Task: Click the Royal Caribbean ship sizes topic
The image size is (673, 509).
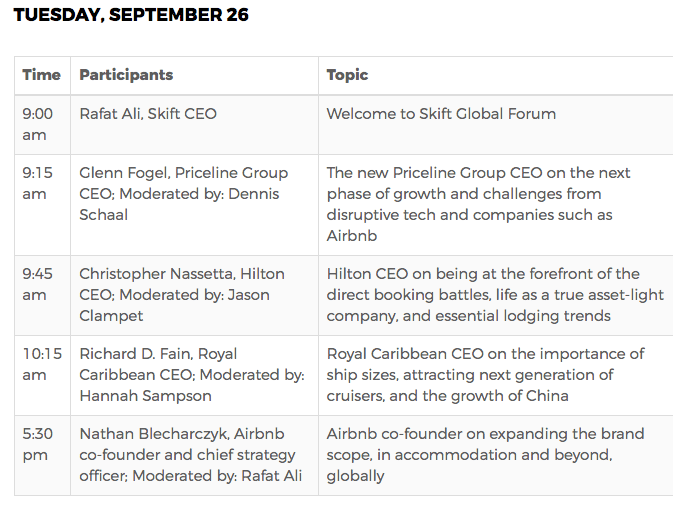Action: (x=485, y=374)
